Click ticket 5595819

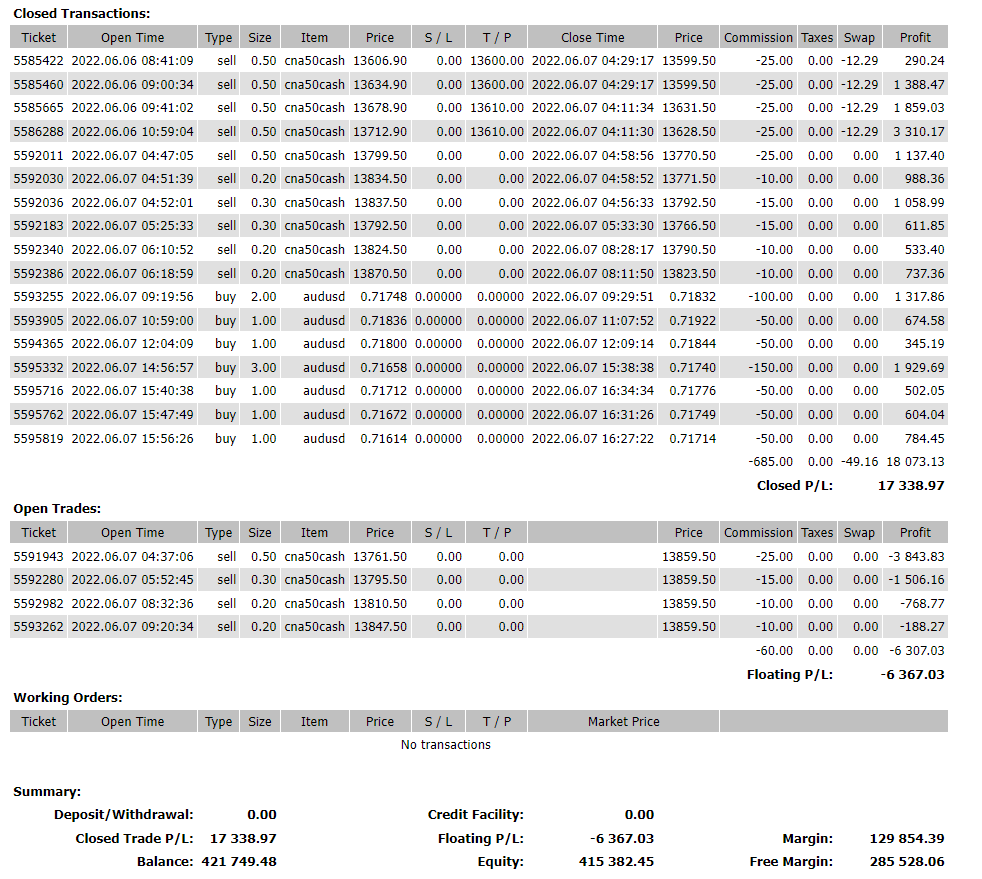tap(38, 439)
